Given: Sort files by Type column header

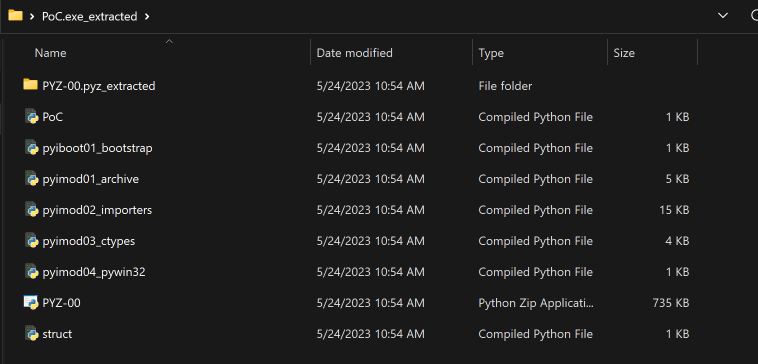Looking at the screenshot, I should [x=491, y=53].
